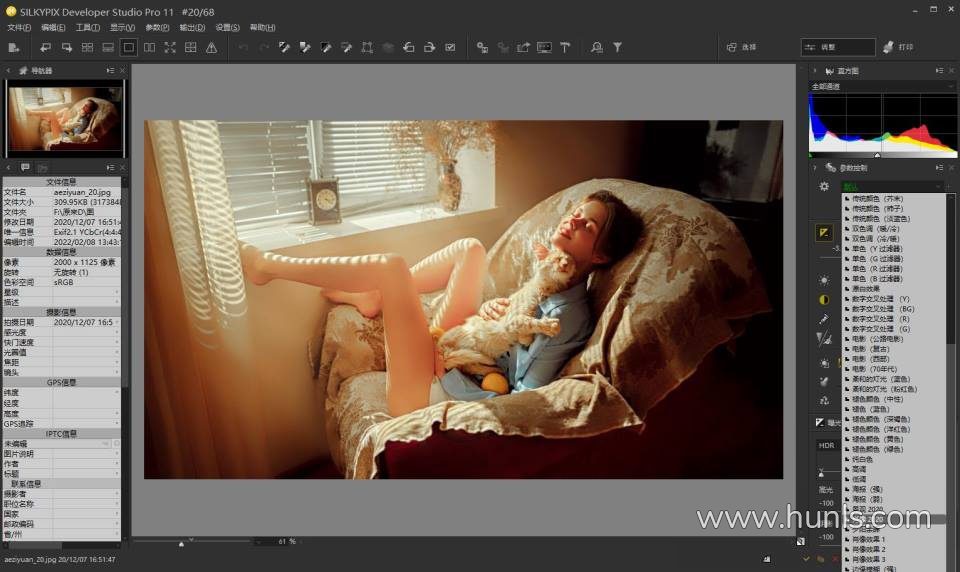Move the zoom slider below the preview
Image resolution: width=960 pixels, height=572 pixels.
(x=181, y=543)
